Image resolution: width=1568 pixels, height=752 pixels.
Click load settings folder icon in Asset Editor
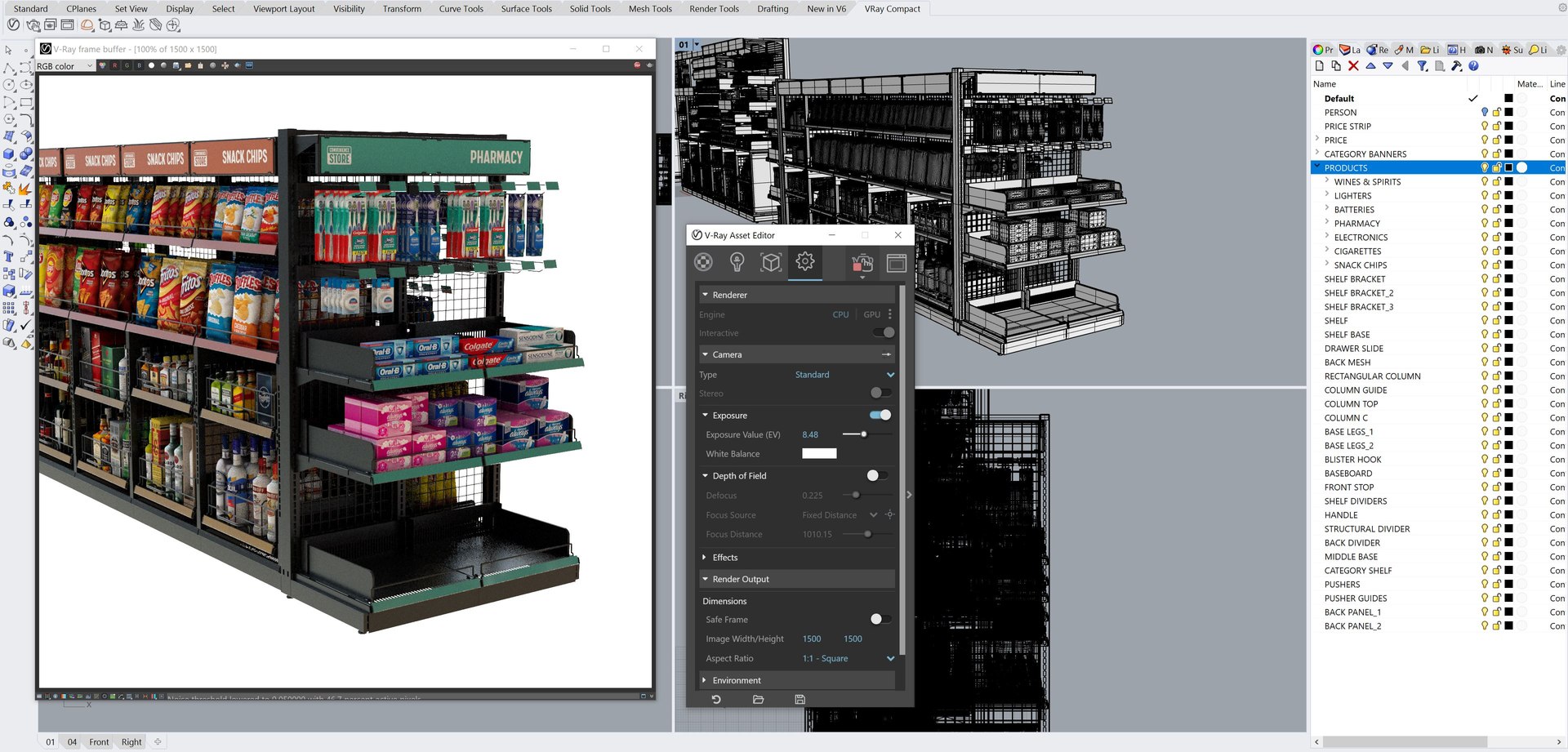point(758,700)
